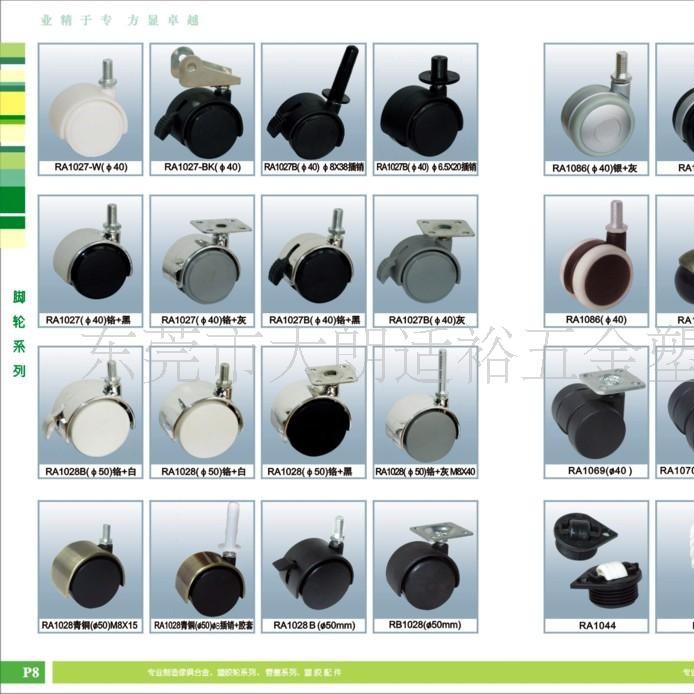The height and width of the screenshot is (694, 694).
Task: Click the label 'RA1086(φ40)银+灰'
Action: click(594, 168)
